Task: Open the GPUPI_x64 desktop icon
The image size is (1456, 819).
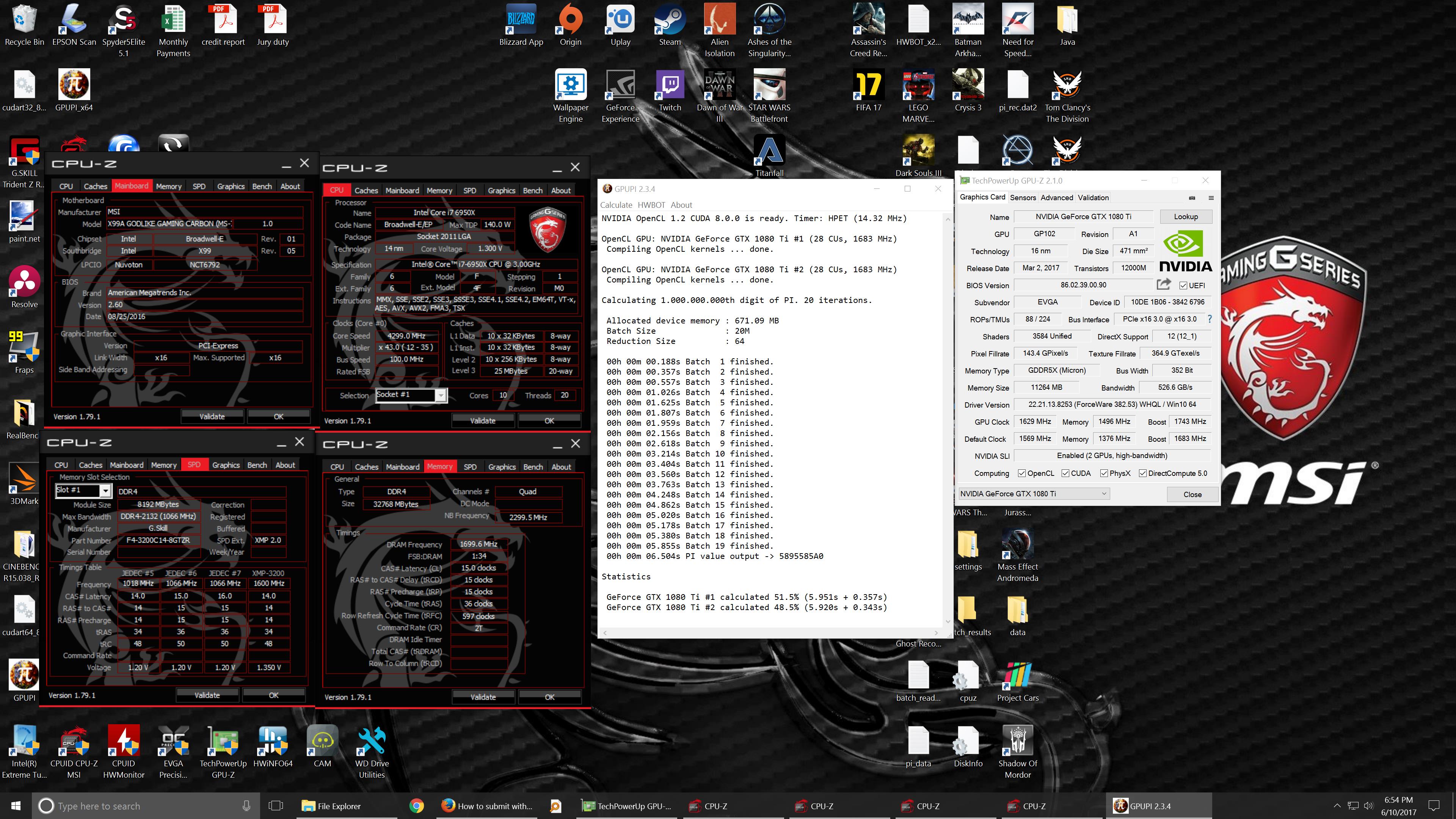Action: [74, 91]
